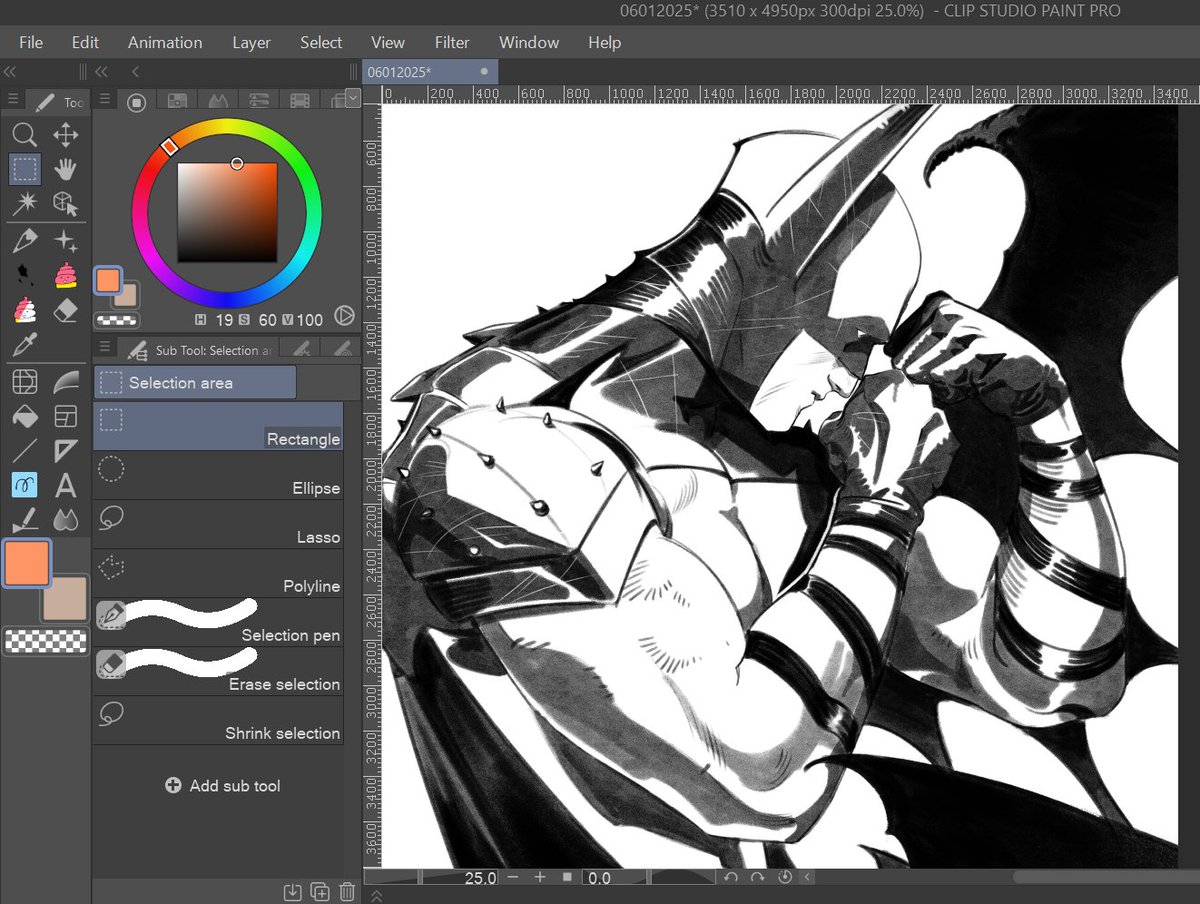This screenshot has width=1200, height=904.
Task: Rotate canvas right using the status bar arrow
Action: tap(758, 877)
